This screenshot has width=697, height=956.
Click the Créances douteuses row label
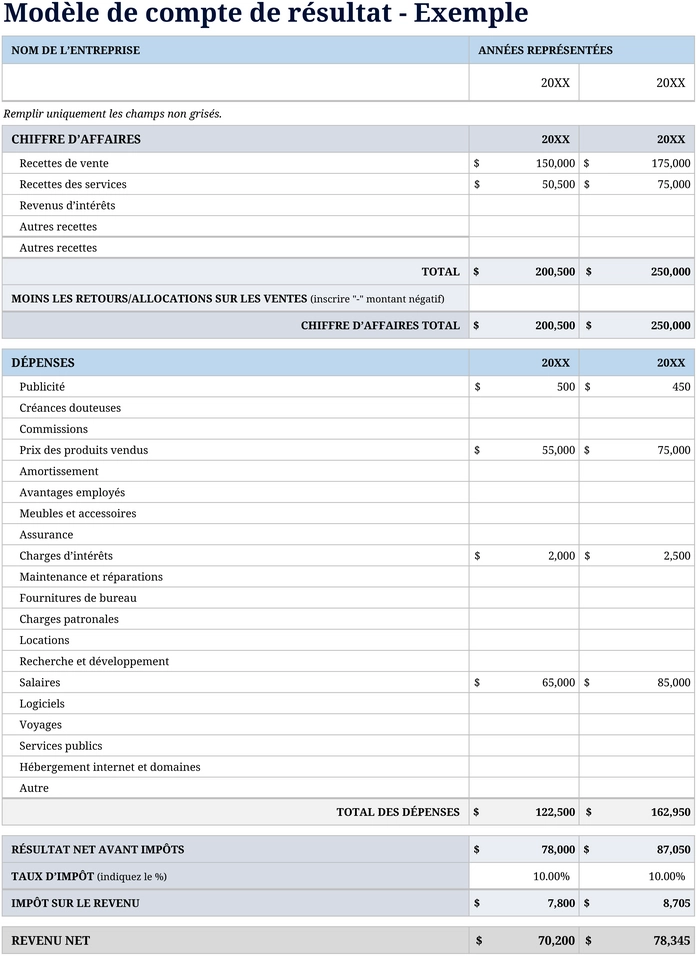[x=70, y=408]
